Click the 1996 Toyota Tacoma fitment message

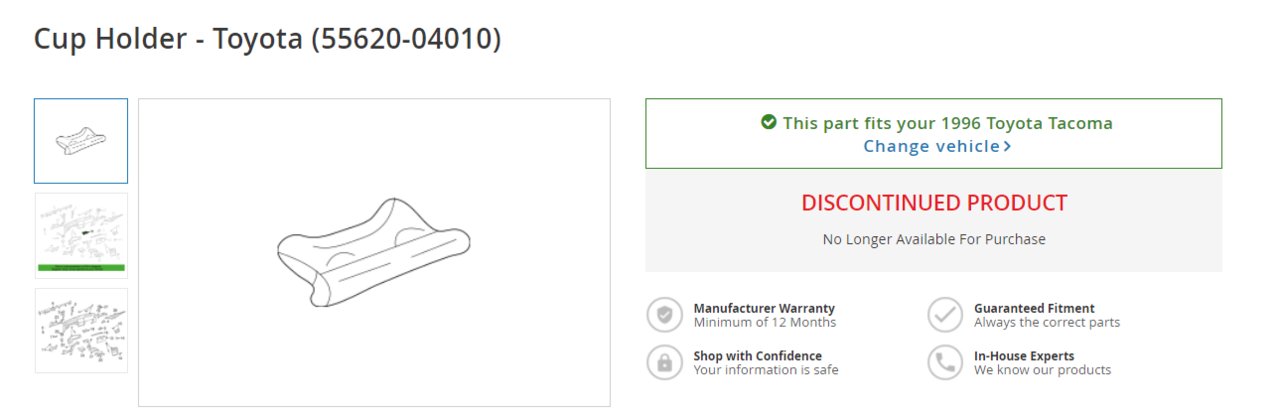pyautogui.click(x=947, y=123)
